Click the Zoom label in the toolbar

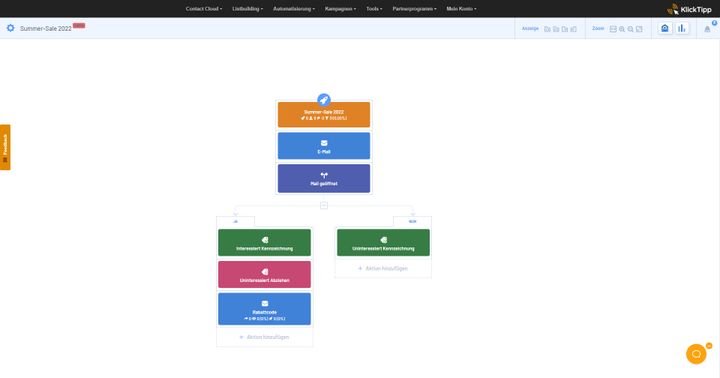point(598,28)
